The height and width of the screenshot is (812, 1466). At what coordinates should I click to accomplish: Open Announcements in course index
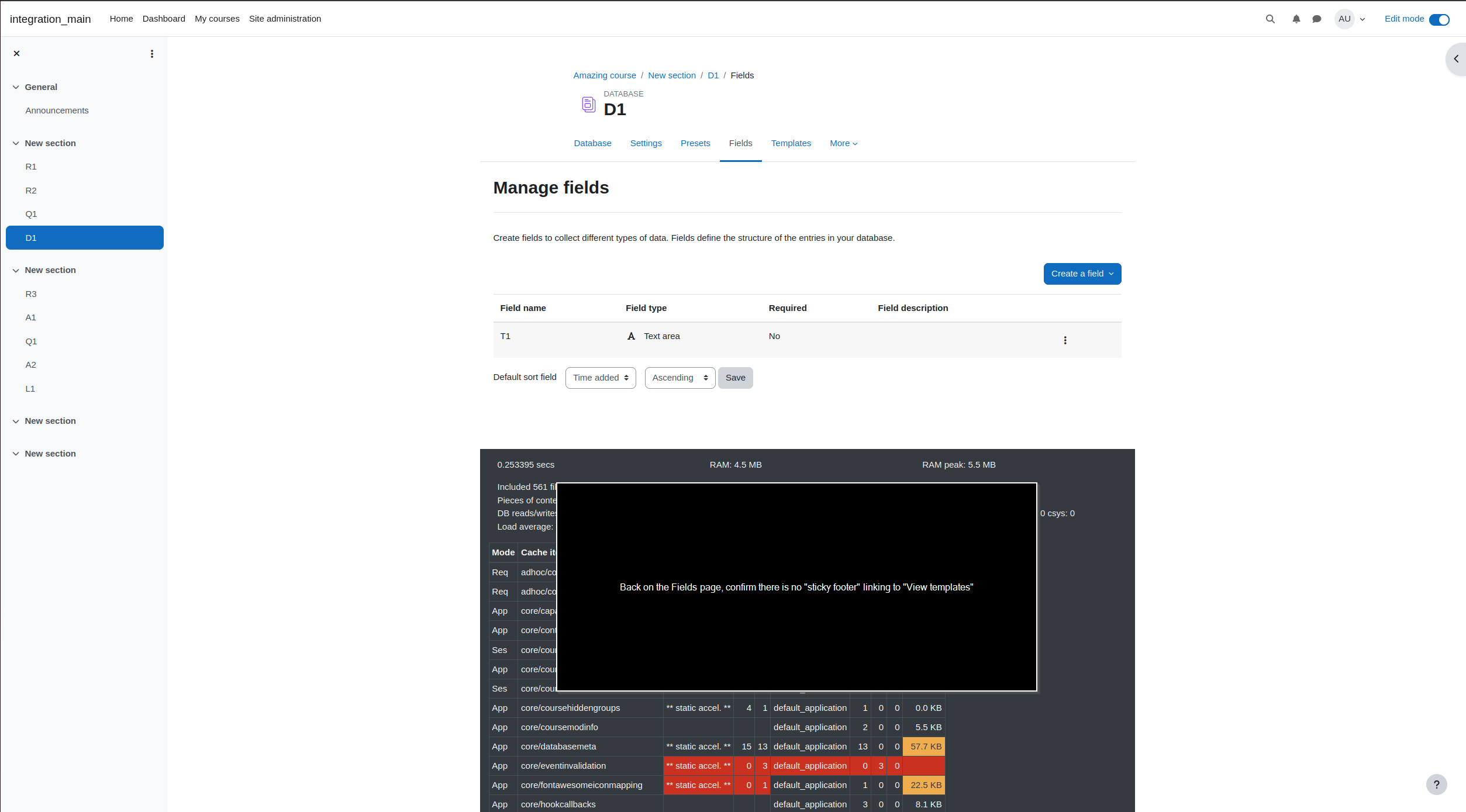(57, 110)
